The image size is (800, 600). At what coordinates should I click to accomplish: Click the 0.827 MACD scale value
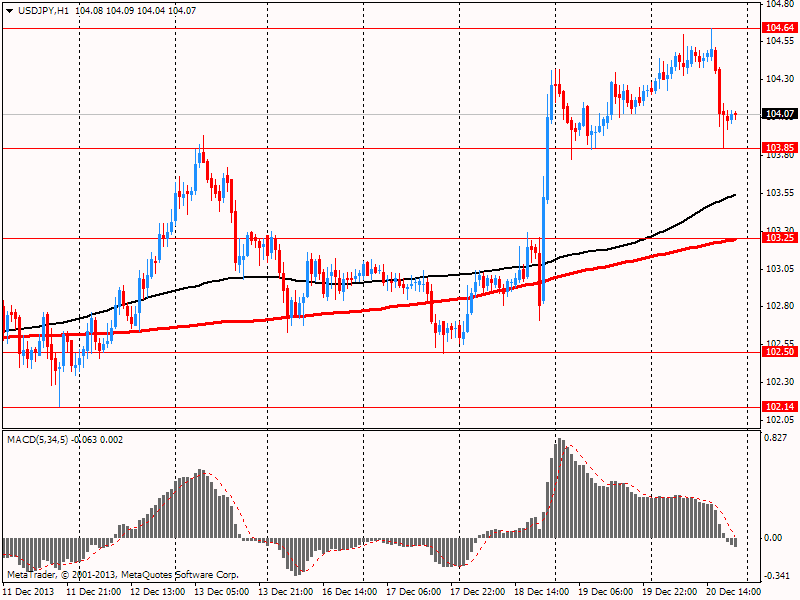(x=776, y=438)
